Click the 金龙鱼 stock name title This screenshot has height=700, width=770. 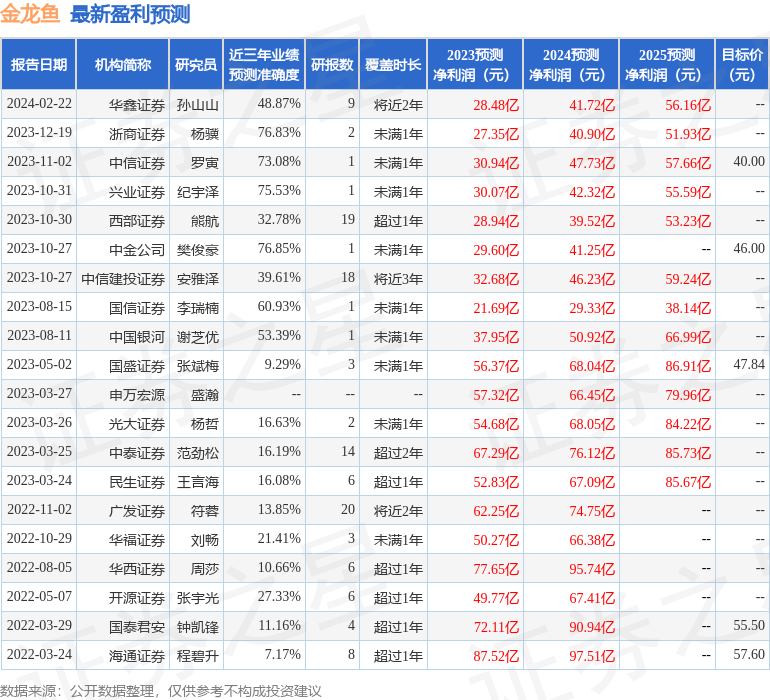click(32, 15)
